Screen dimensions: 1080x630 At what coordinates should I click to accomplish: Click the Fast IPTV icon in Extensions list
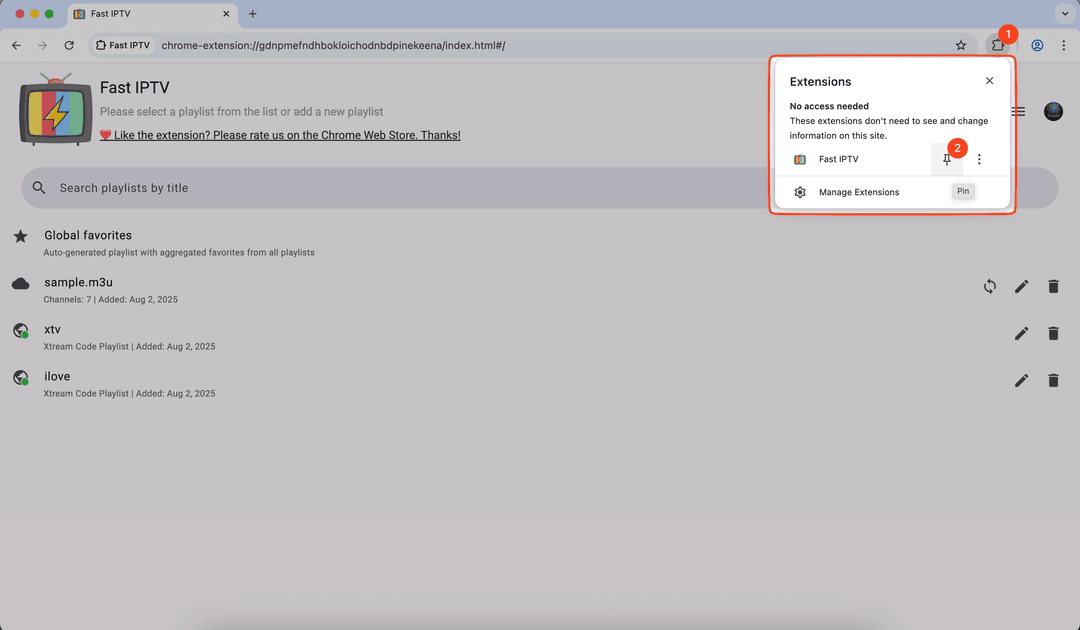coord(800,160)
